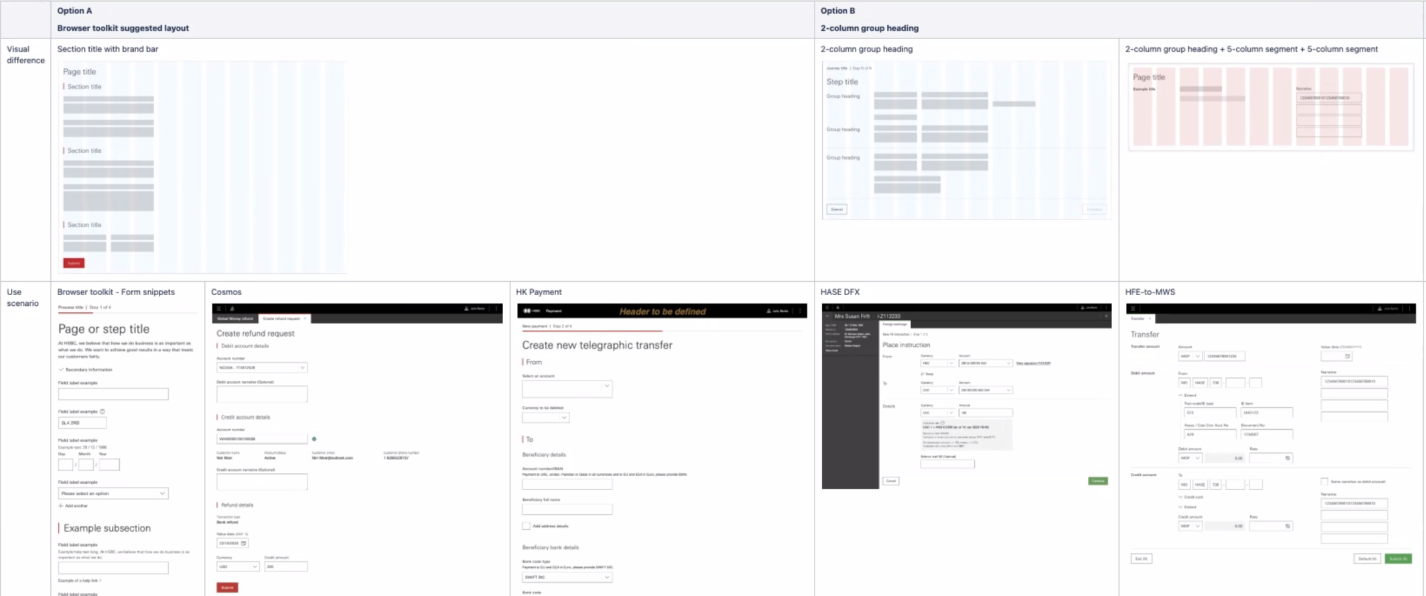Click the Beneficiary full name input field
The image size is (1426, 596).
coord(567,509)
